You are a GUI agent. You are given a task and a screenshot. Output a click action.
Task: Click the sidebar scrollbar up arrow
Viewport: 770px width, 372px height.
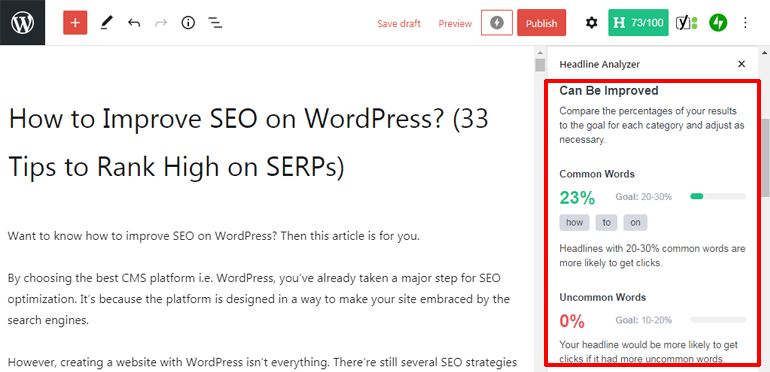click(x=765, y=52)
